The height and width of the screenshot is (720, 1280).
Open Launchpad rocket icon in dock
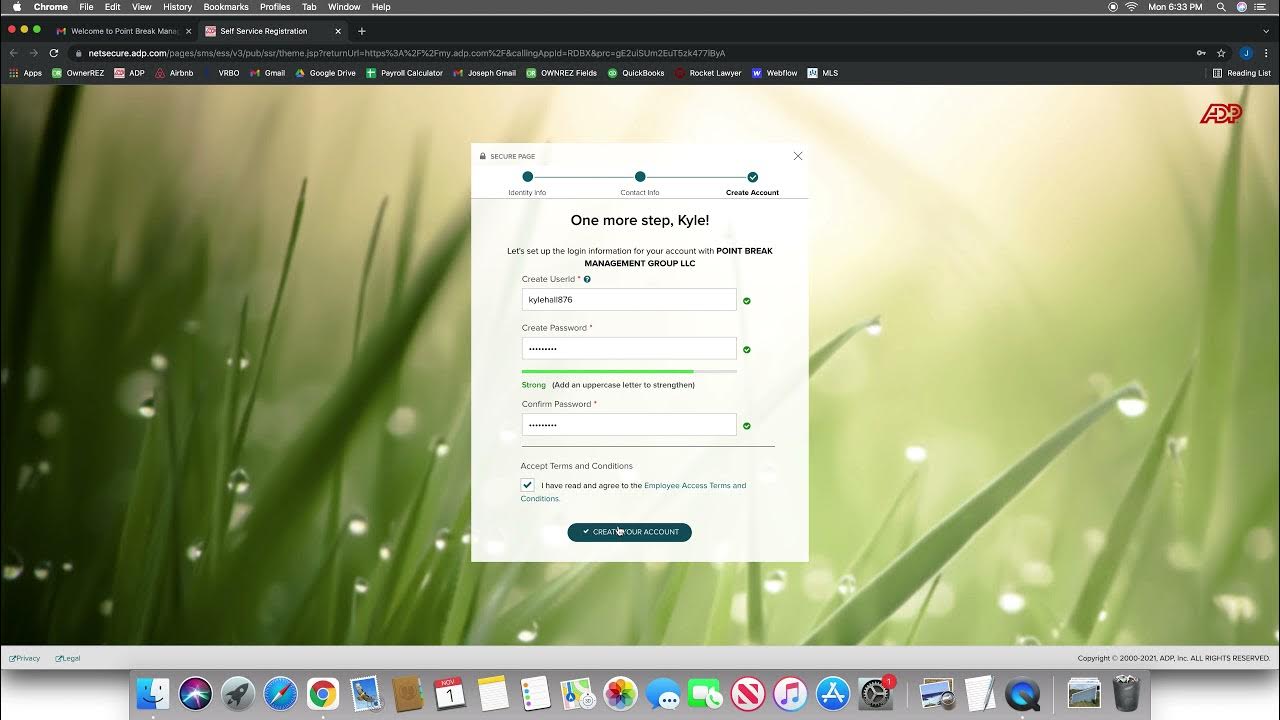(x=238, y=693)
